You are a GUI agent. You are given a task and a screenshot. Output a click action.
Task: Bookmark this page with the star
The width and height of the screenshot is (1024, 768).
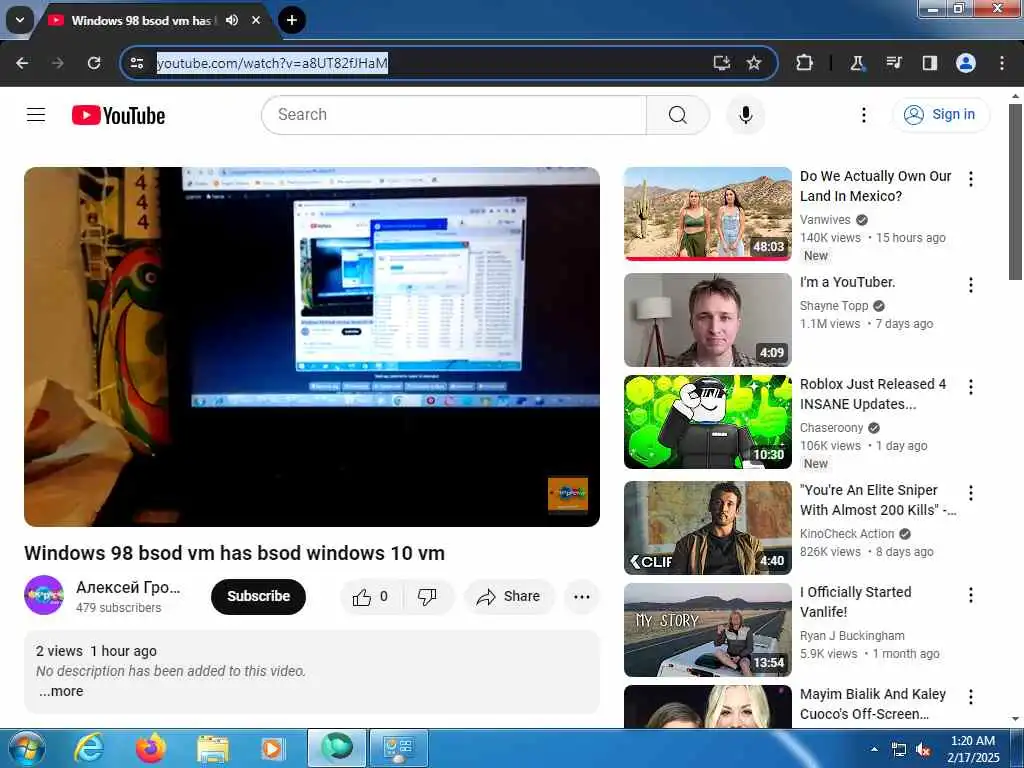754,63
